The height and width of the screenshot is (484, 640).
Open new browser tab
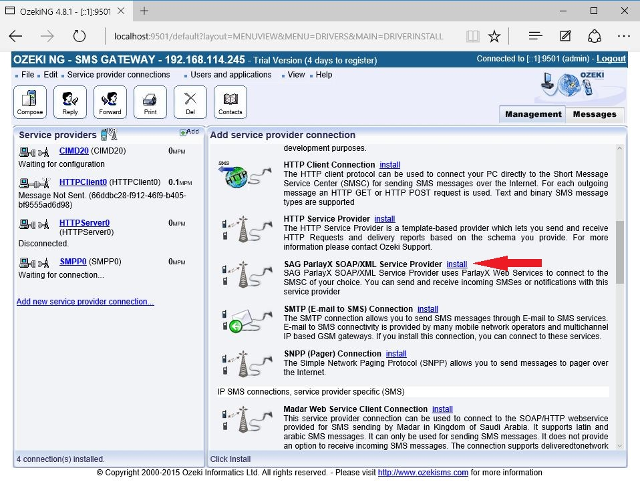pos(144,11)
